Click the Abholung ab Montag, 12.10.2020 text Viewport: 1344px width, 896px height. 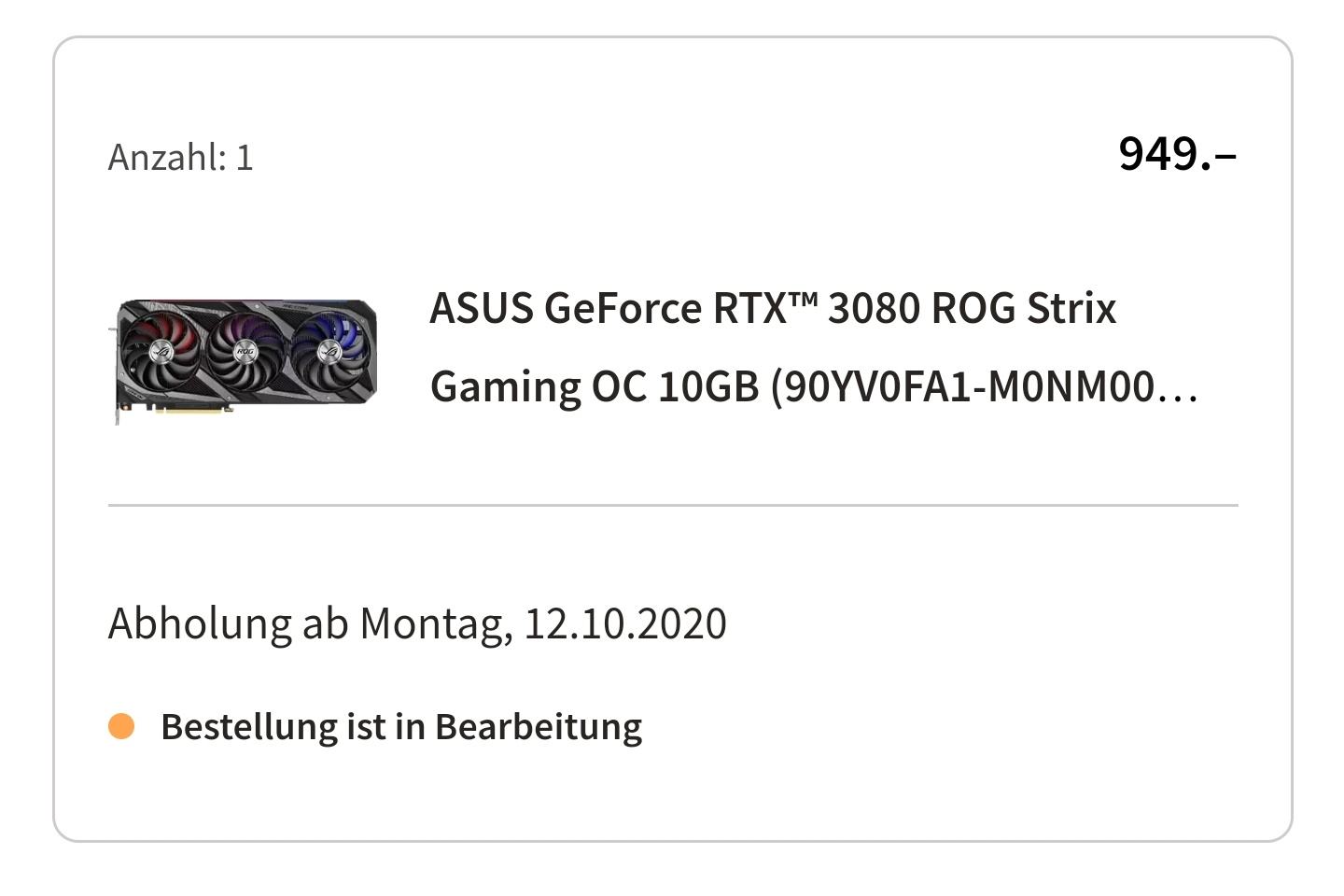(417, 623)
